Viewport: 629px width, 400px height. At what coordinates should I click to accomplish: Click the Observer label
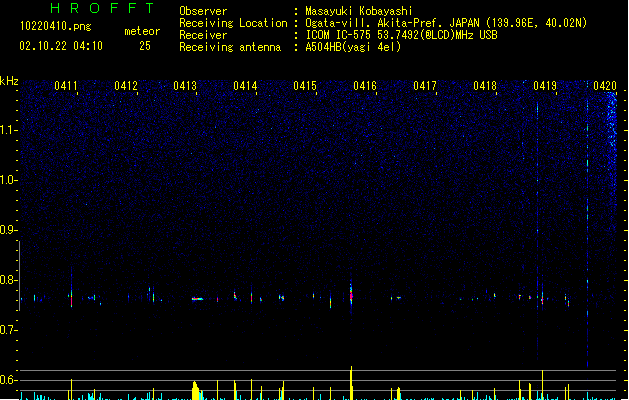click(x=203, y=11)
